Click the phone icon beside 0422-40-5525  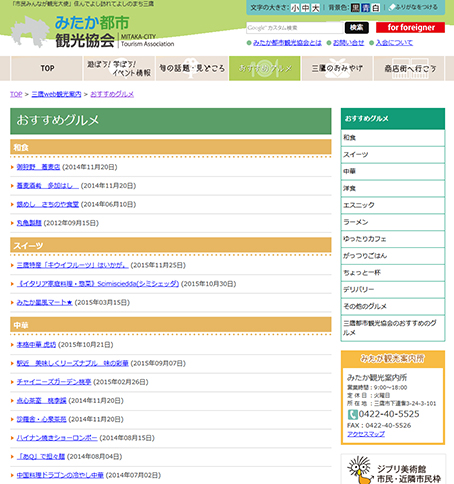point(353,414)
